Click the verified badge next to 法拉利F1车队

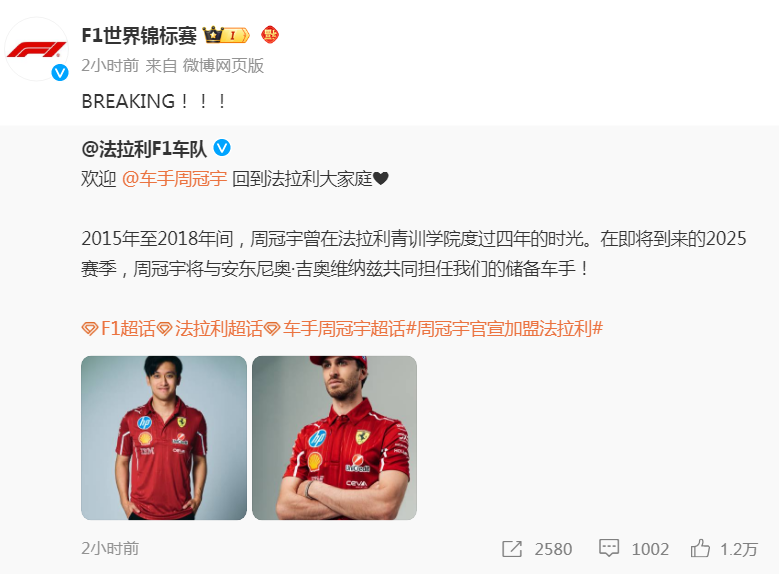coord(222,148)
